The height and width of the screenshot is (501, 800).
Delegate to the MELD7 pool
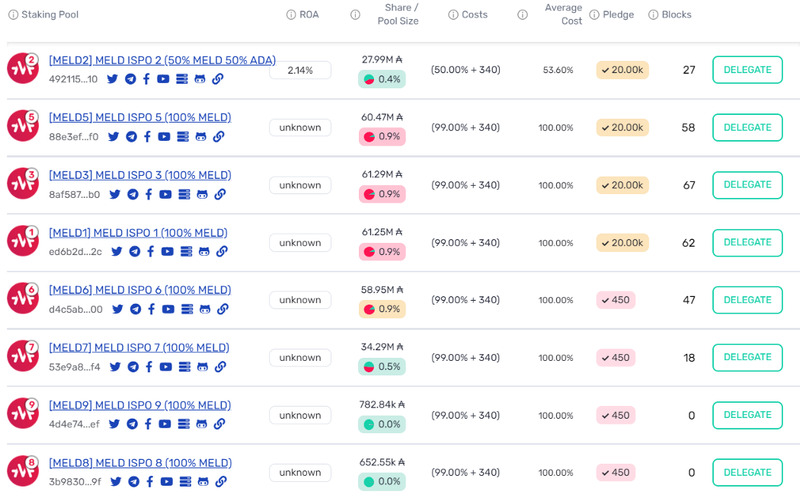(x=747, y=357)
